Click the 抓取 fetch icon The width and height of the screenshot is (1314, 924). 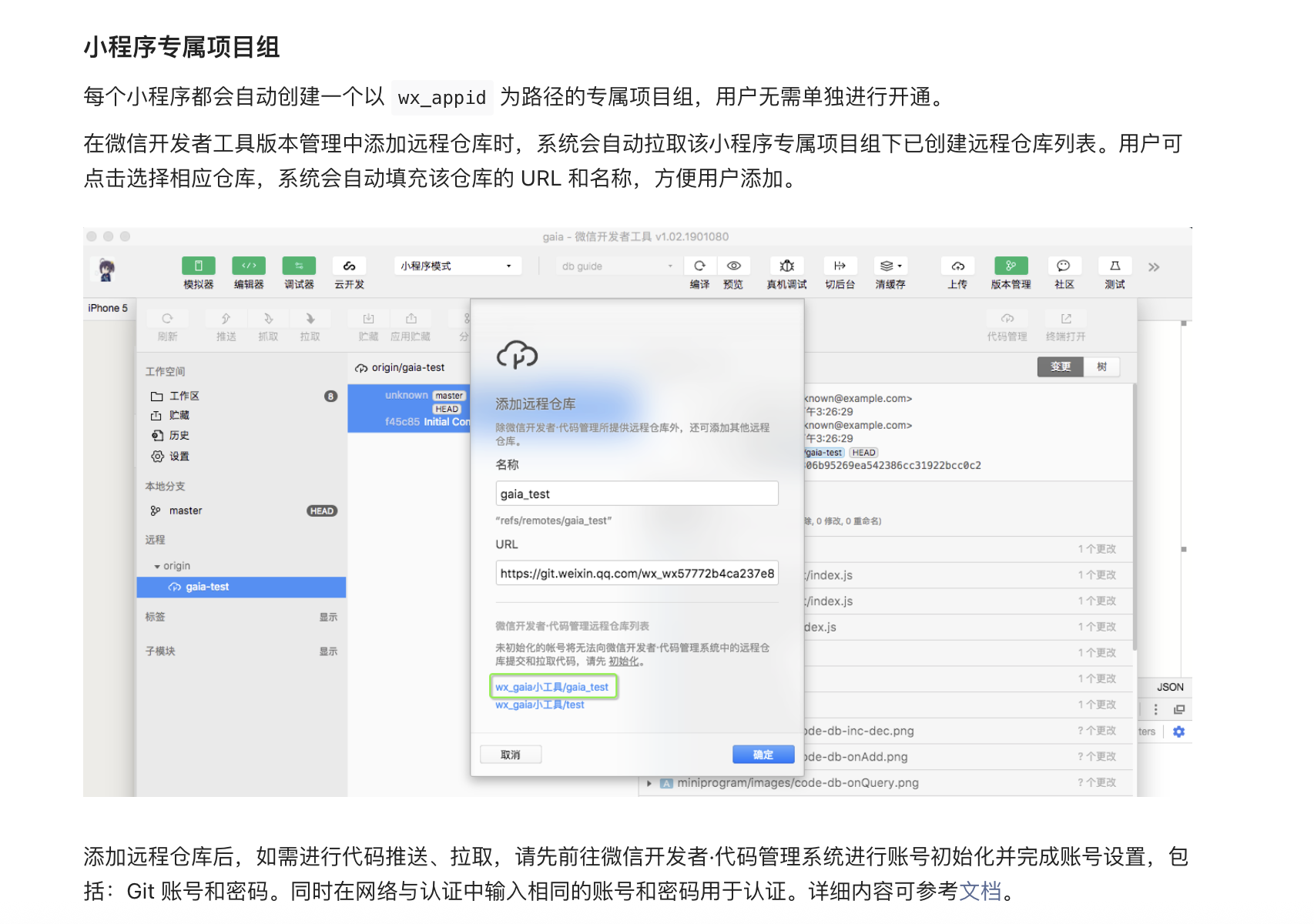(268, 319)
